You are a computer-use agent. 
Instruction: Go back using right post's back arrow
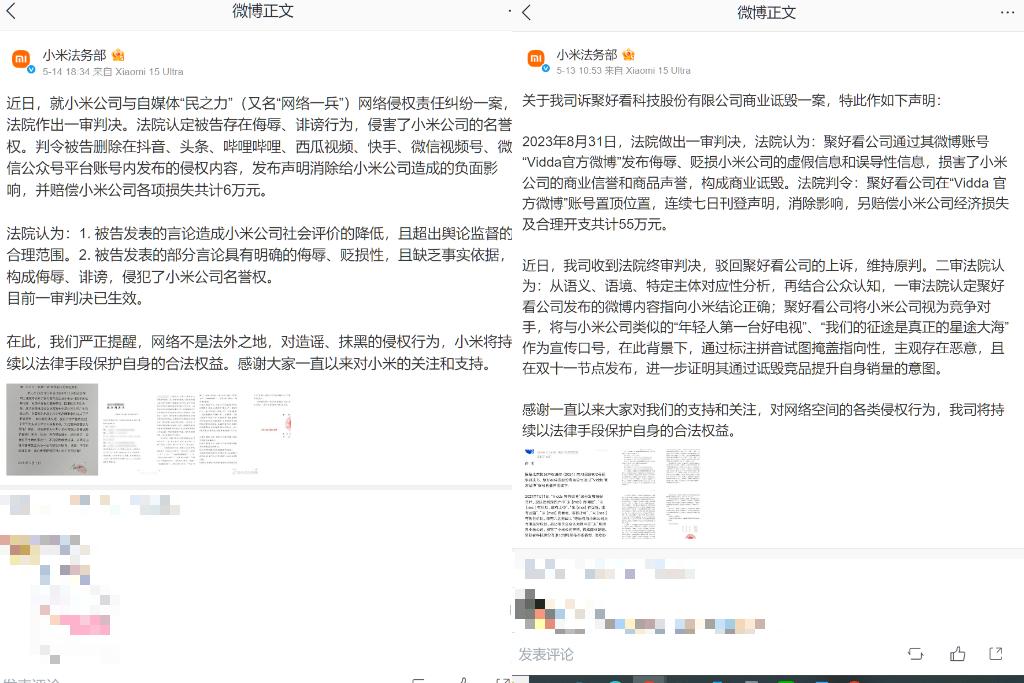tap(527, 12)
